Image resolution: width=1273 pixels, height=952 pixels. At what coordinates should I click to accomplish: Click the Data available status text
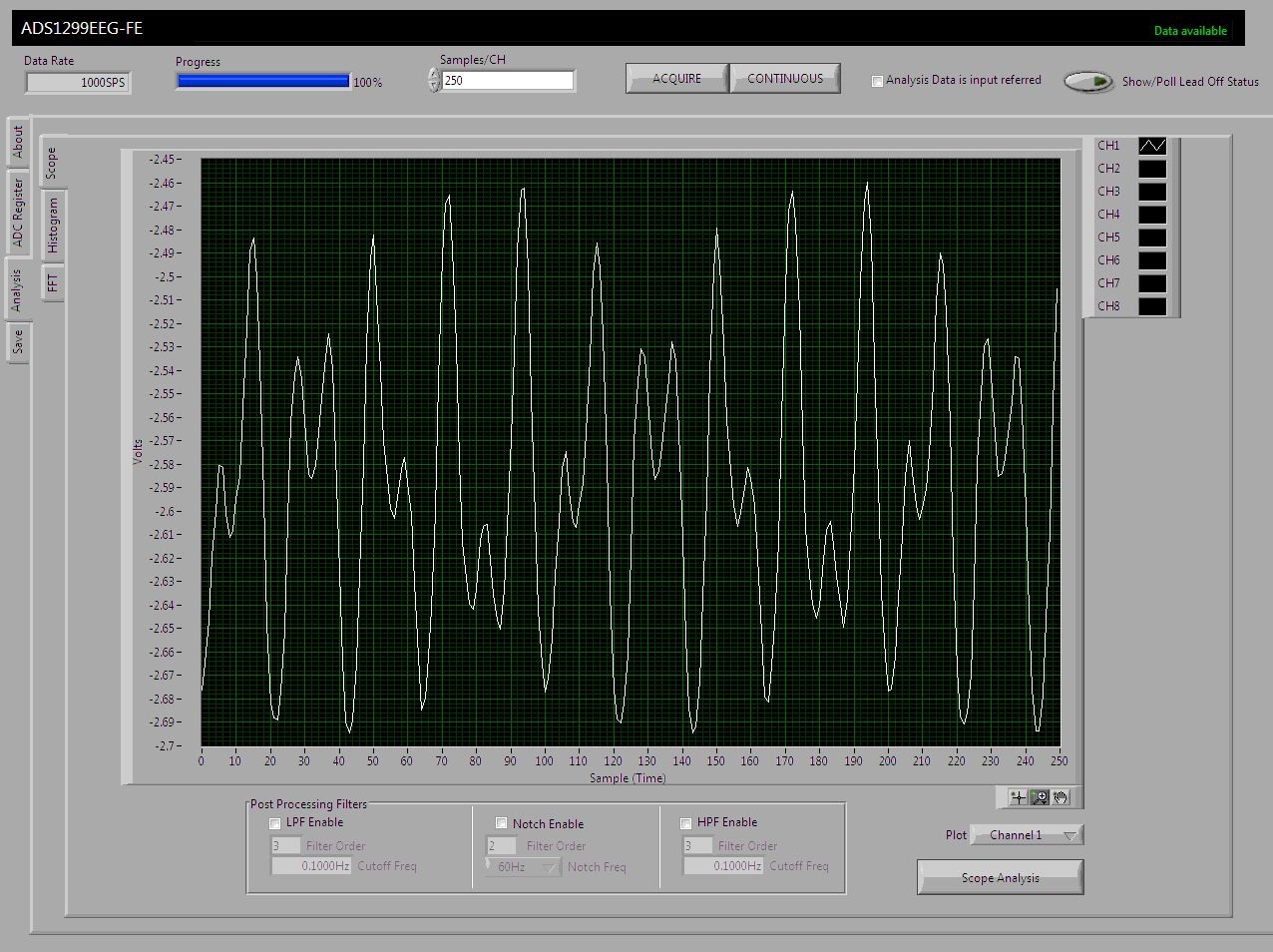pos(1190,31)
